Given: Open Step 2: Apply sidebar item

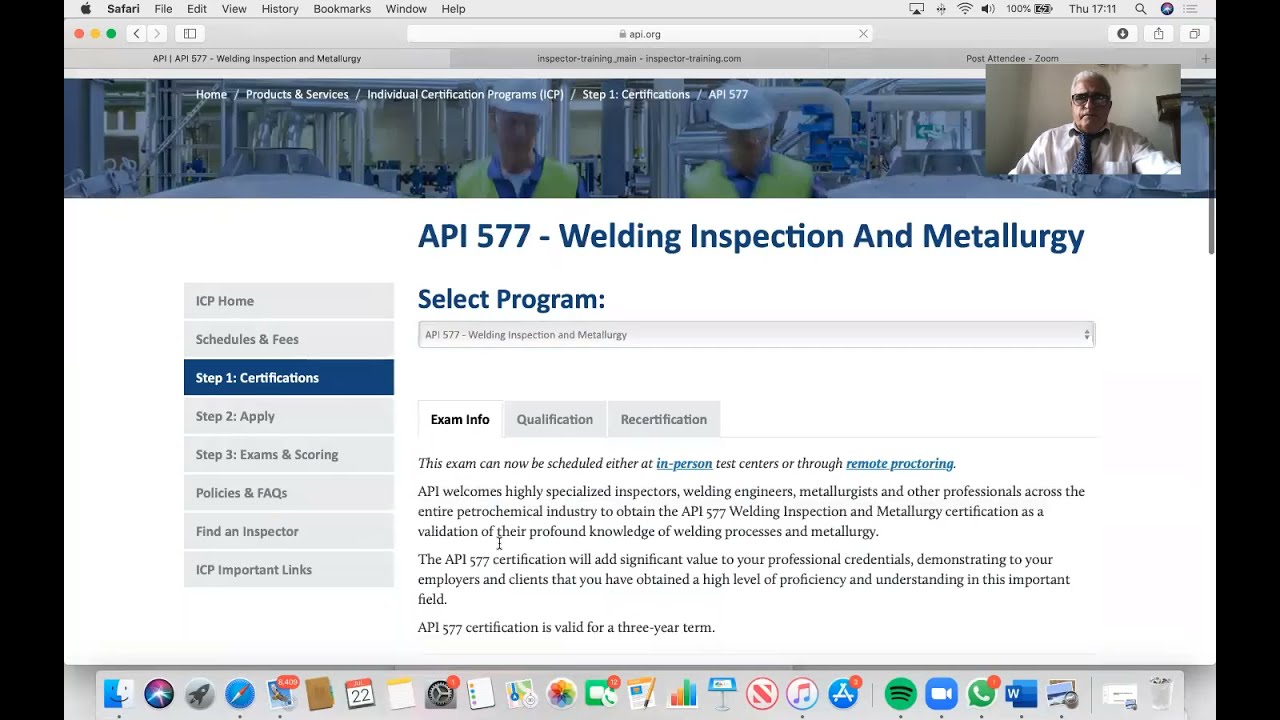Looking at the screenshot, I should click(289, 416).
